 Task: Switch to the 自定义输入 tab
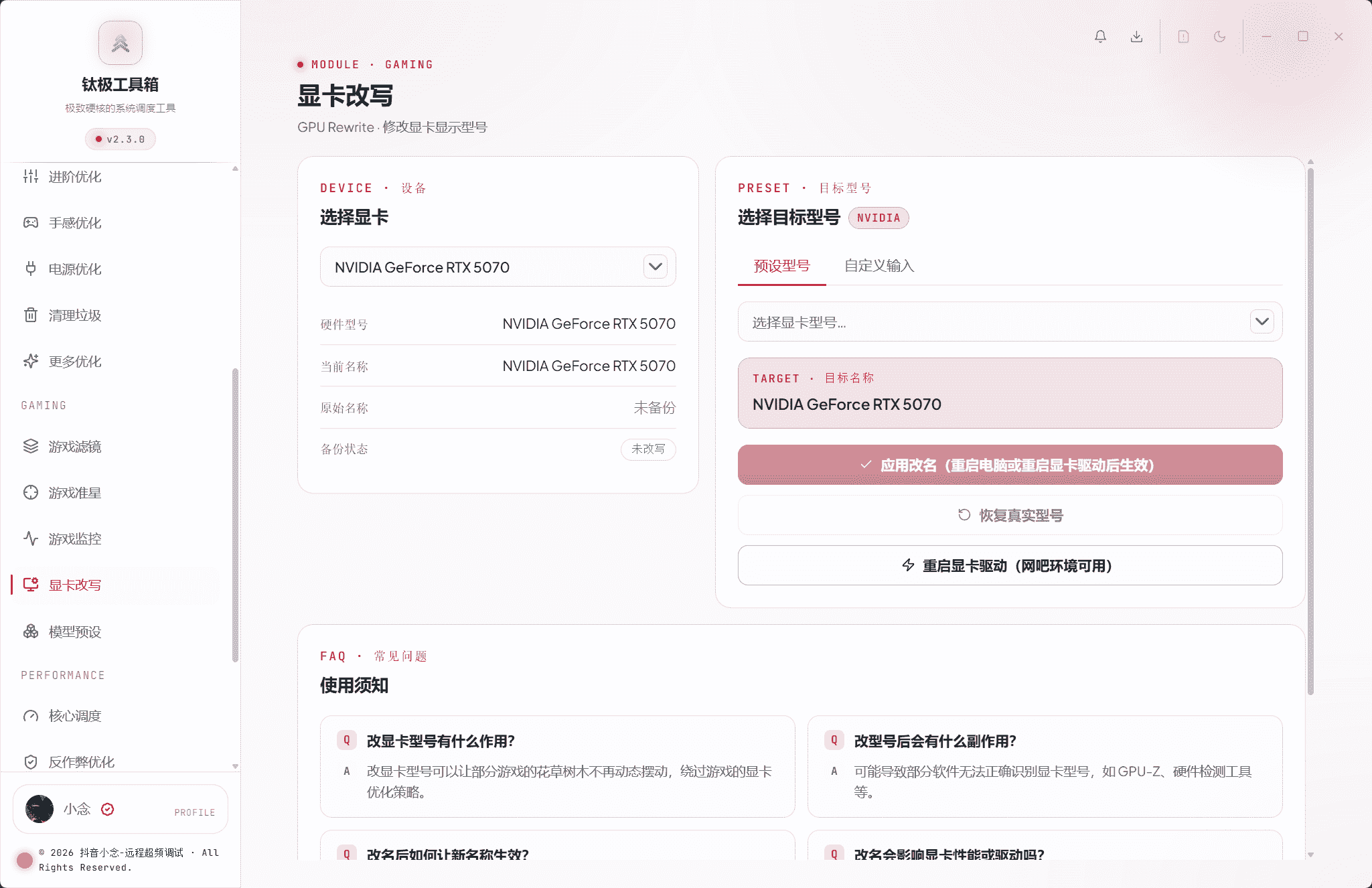[x=879, y=267]
